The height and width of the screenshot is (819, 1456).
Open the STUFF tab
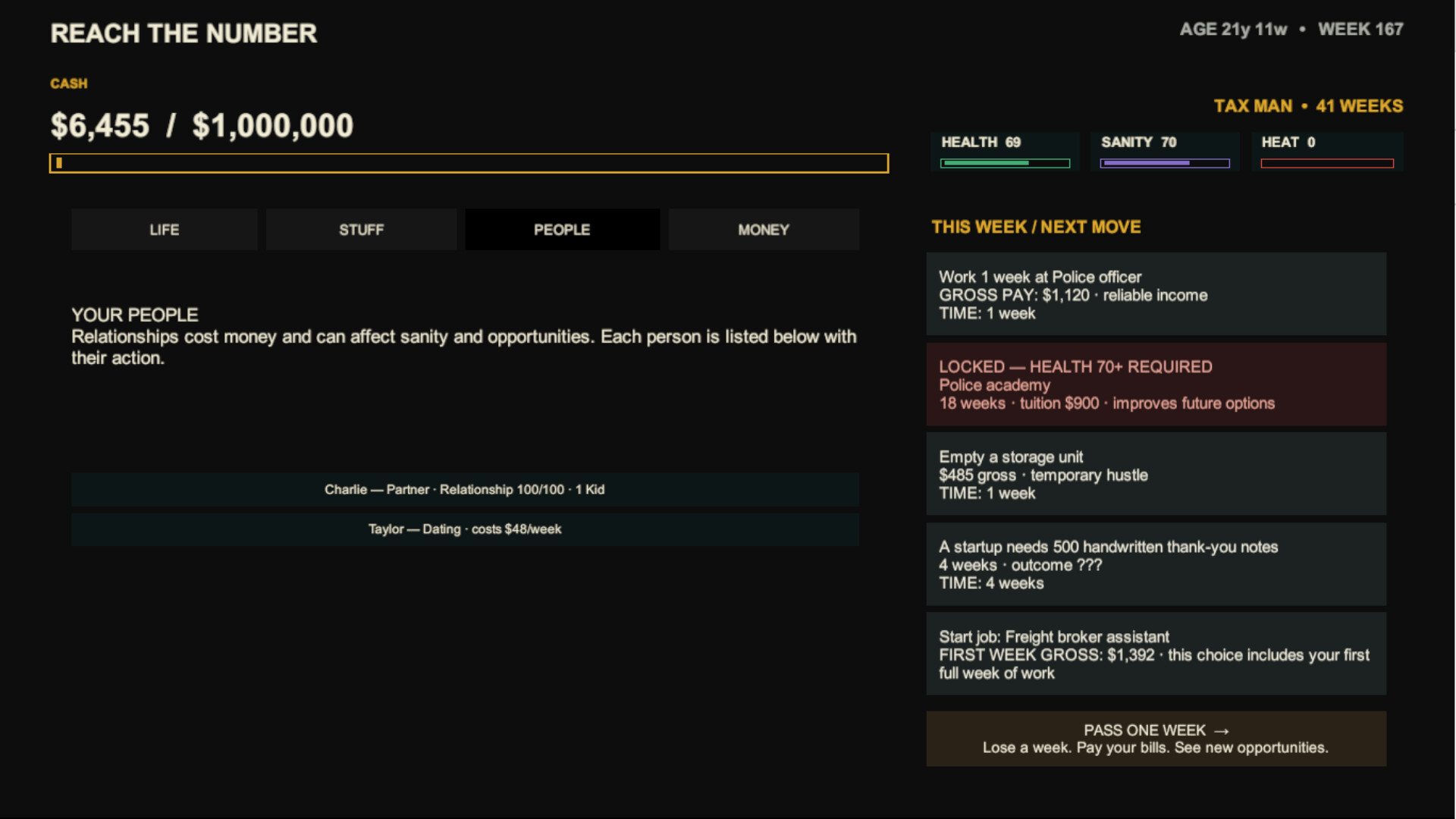click(361, 230)
